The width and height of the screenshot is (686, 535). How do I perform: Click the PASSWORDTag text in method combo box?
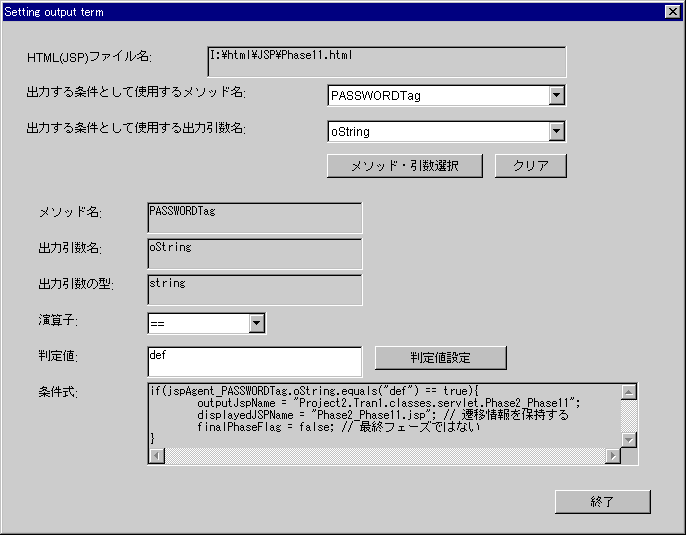click(x=376, y=96)
